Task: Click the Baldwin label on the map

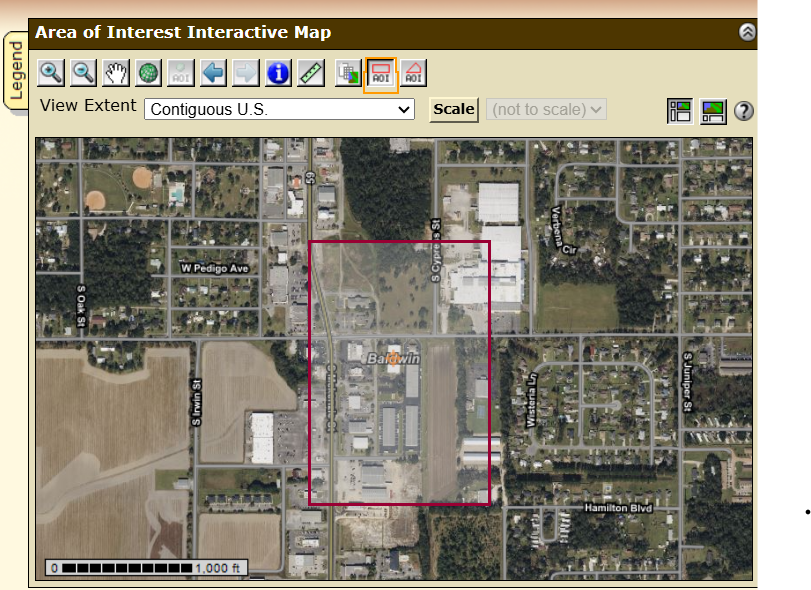Action: [392, 357]
